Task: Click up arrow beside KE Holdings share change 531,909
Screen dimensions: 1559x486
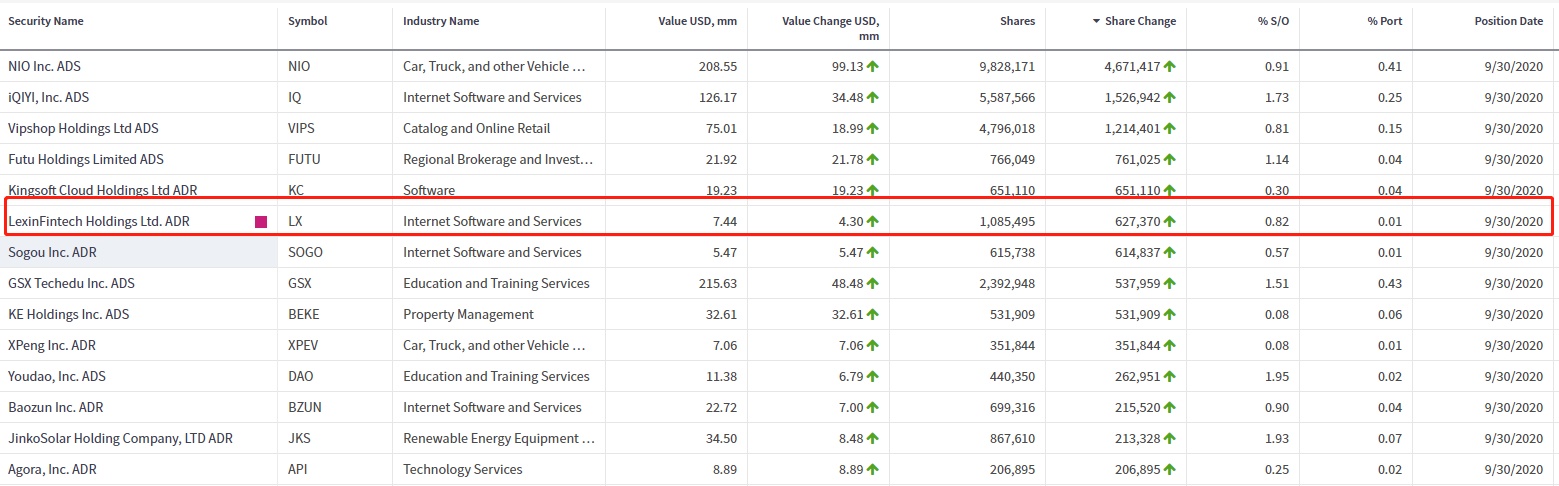Action: point(1169,315)
